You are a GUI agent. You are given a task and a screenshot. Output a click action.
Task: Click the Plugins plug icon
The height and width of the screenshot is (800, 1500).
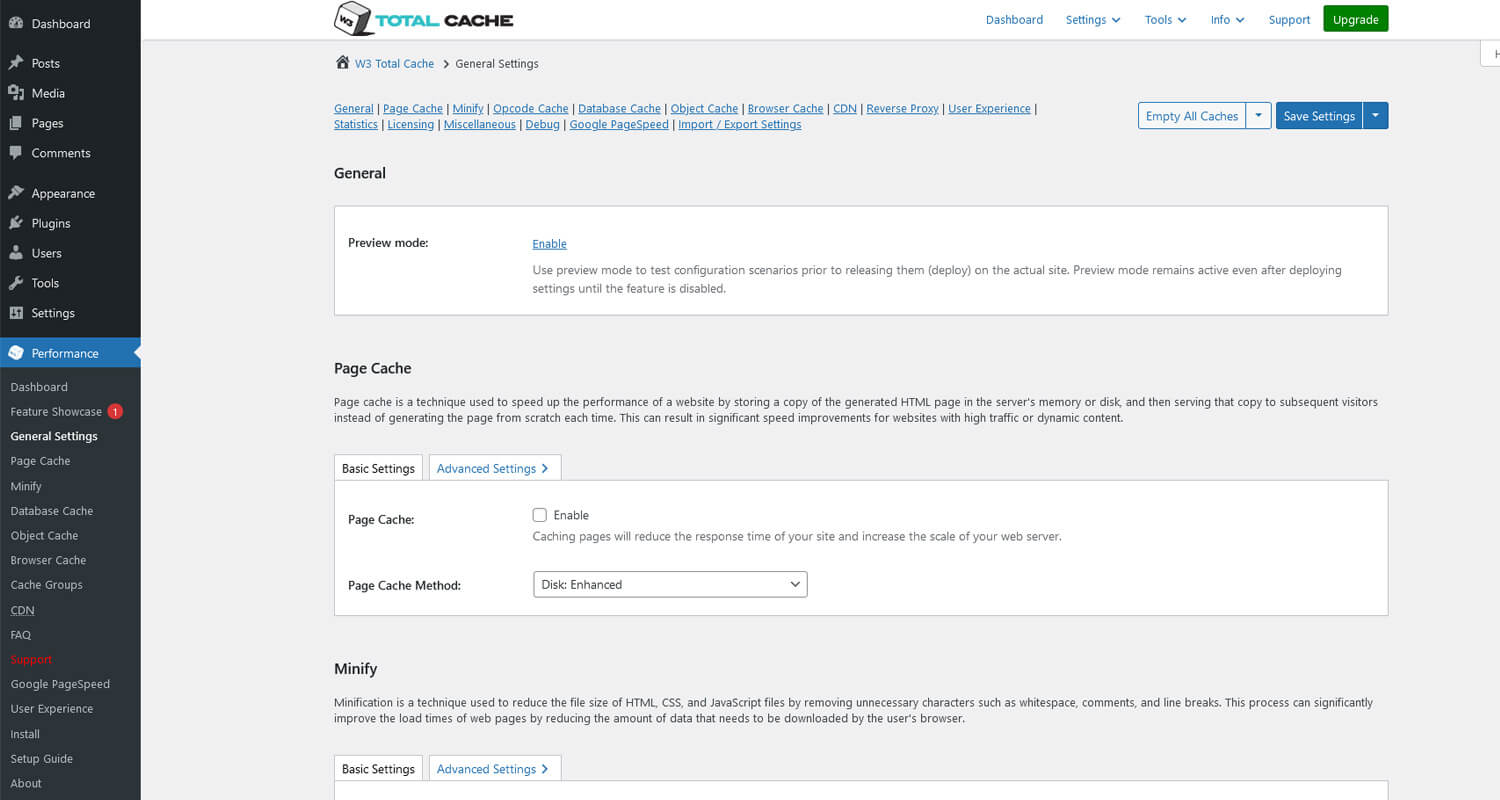[16, 223]
